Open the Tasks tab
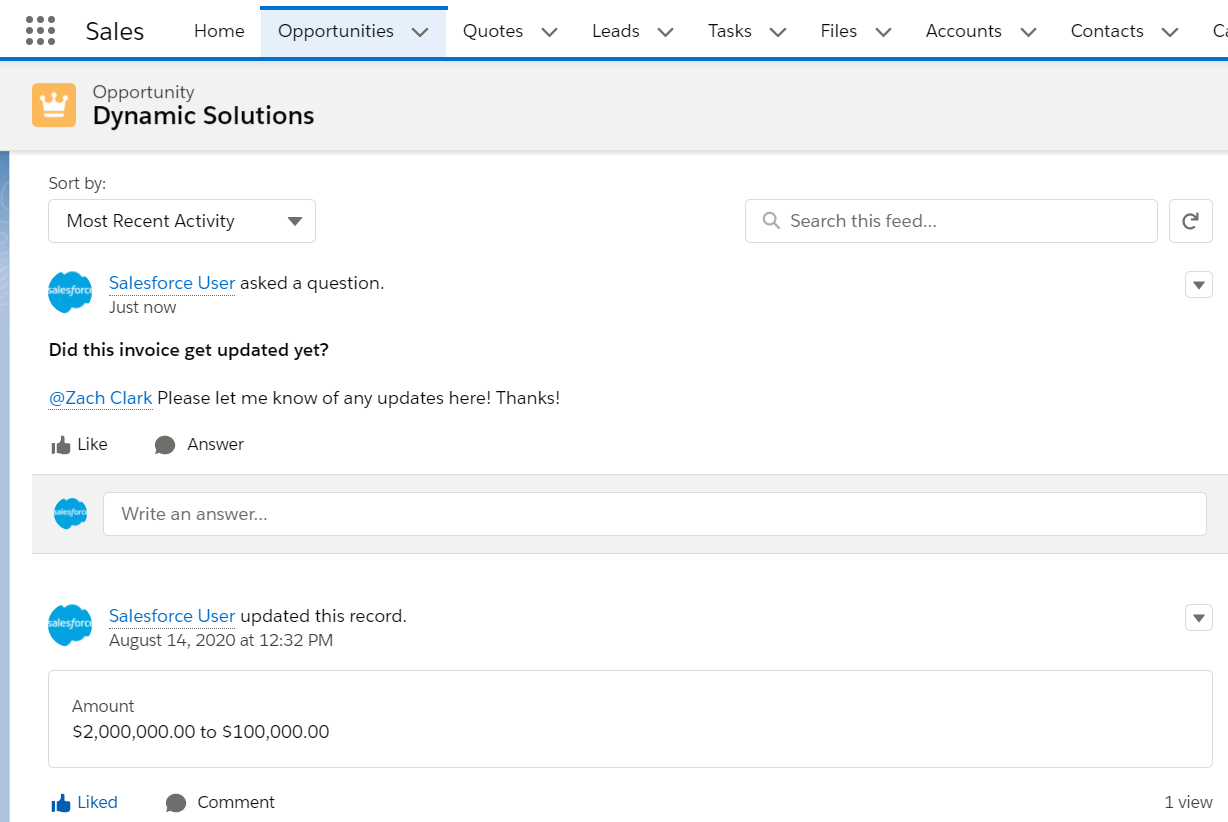The height and width of the screenshot is (822, 1228). [x=730, y=31]
